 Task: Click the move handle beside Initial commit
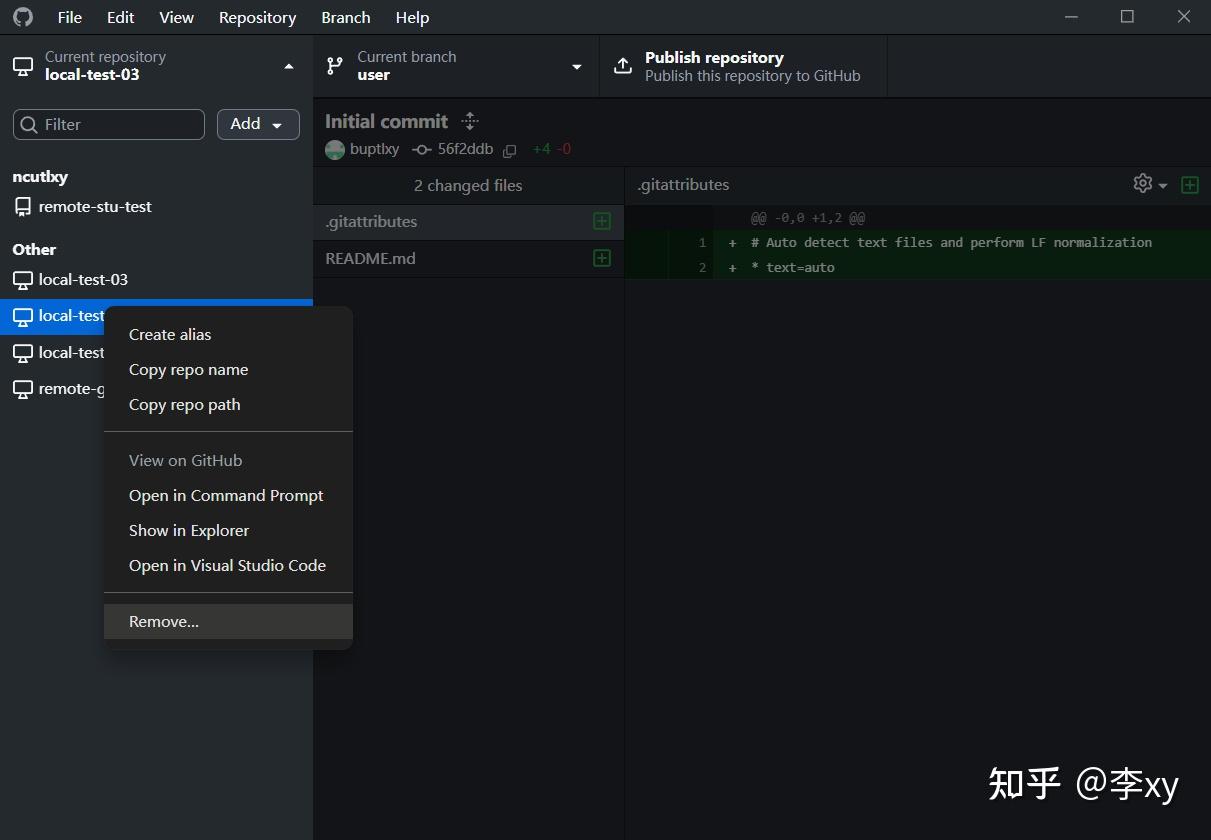click(469, 120)
